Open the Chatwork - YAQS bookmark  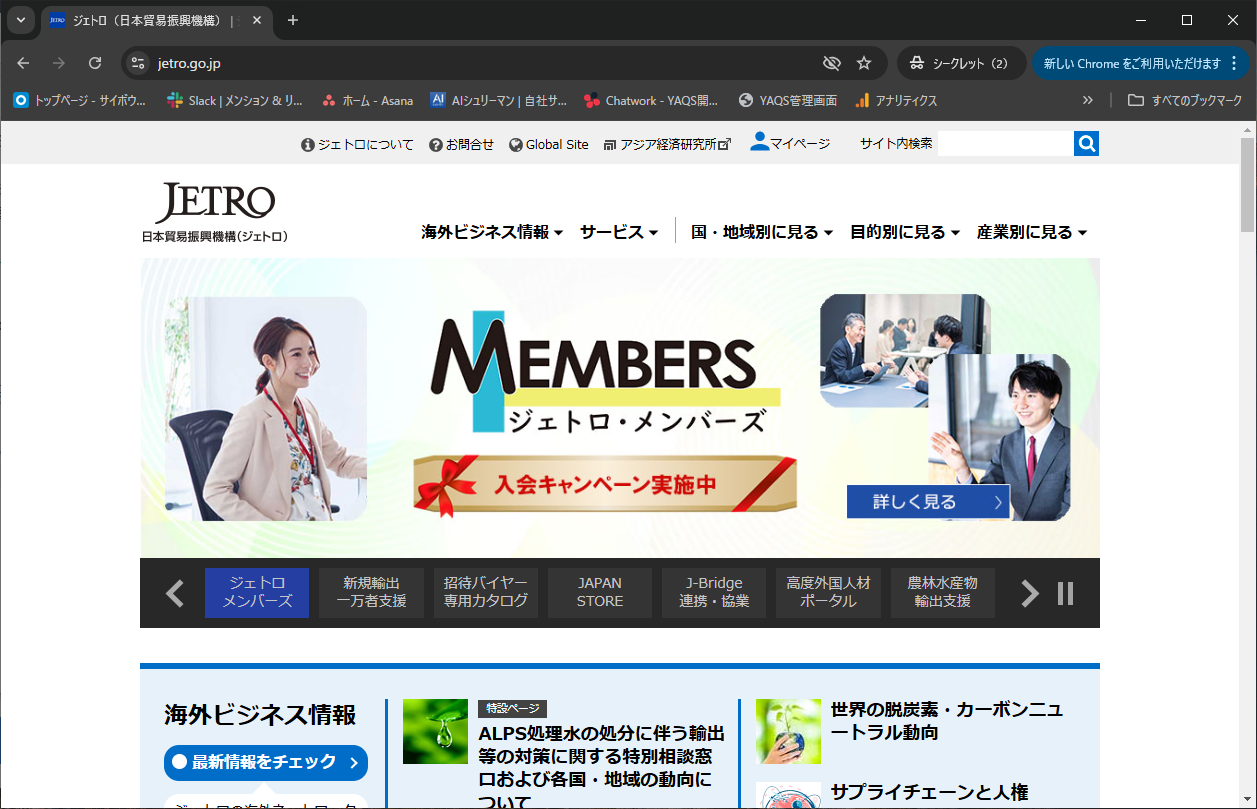[651, 100]
